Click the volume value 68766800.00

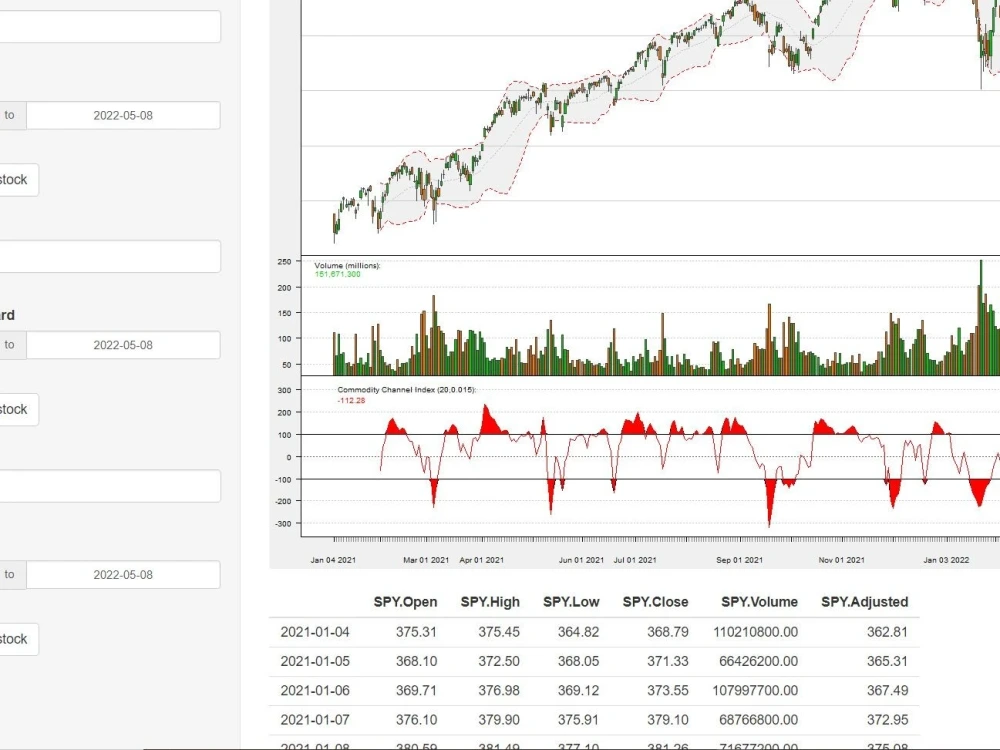click(758, 720)
